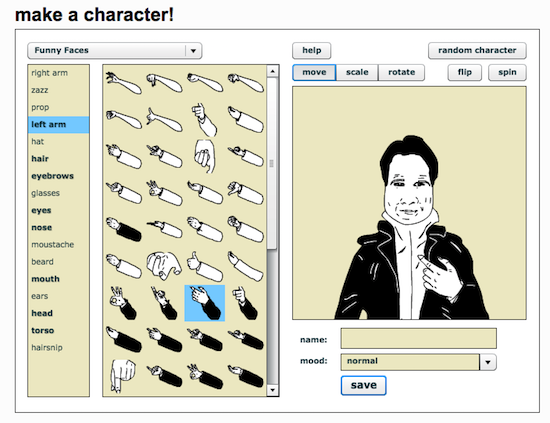The image size is (550, 423).
Task: Open the Funny Faces category dropdown
Action: click(x=115, y=51)
